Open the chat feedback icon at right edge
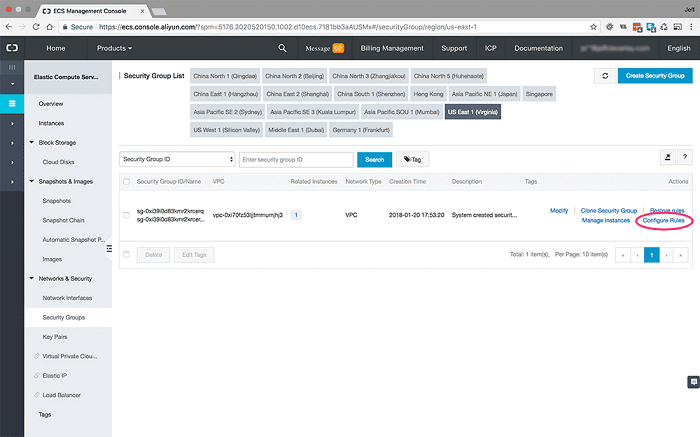The image size is (700, 437). coord(693,382)
